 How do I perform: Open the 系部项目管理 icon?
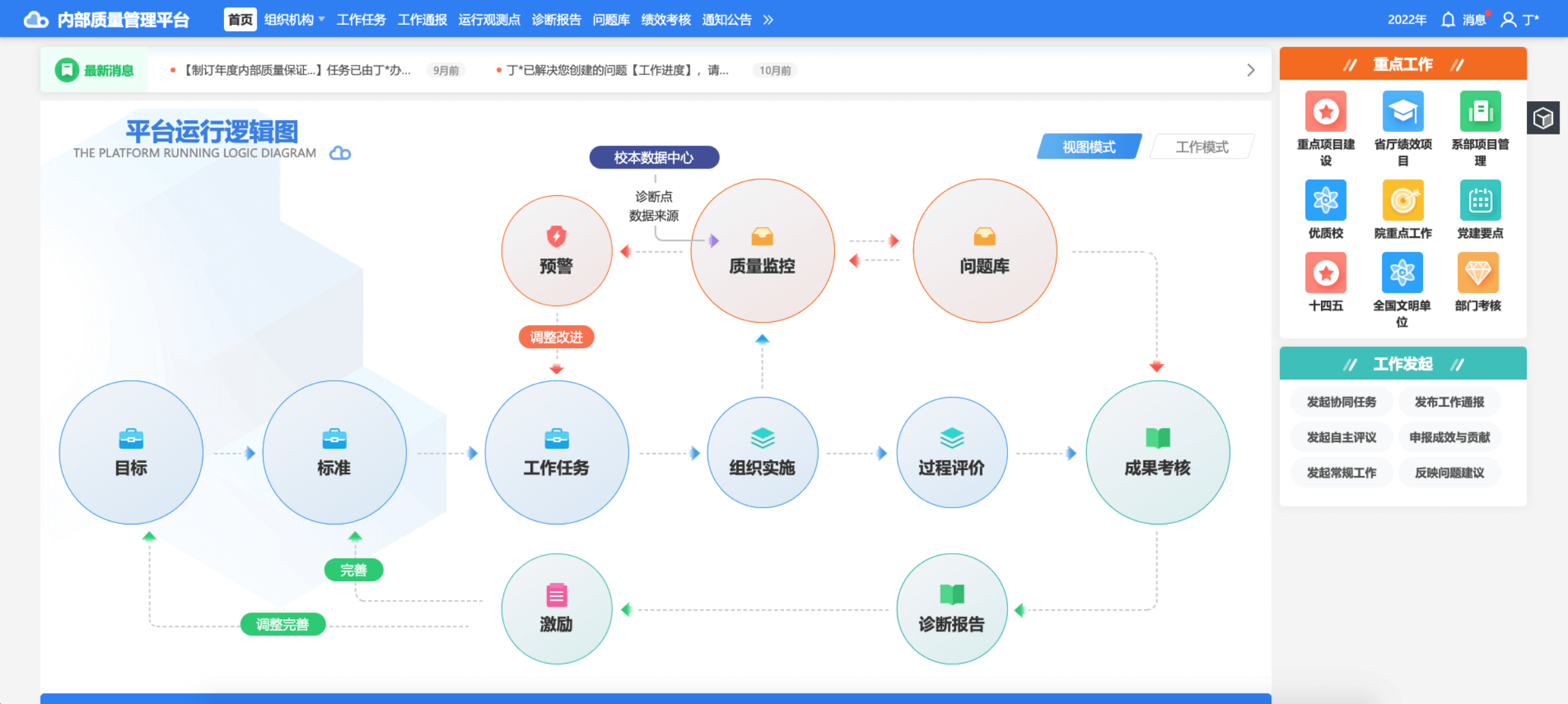pyautogui.click(x=1480, y=112)
